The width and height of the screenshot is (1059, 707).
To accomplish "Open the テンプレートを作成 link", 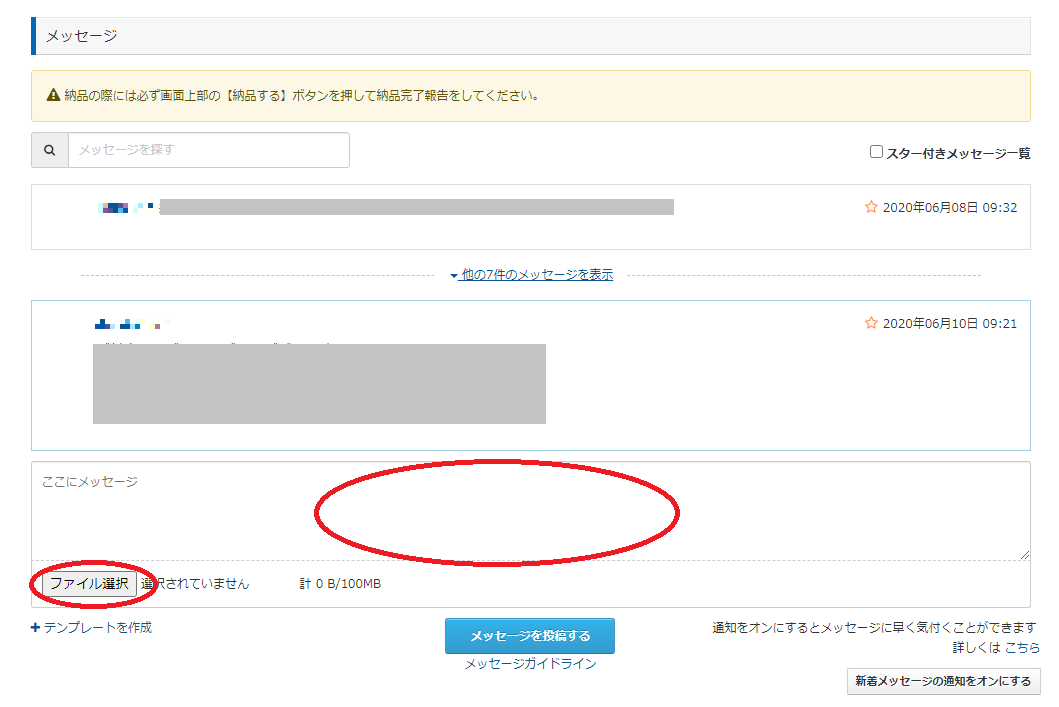I will [91, 628].
